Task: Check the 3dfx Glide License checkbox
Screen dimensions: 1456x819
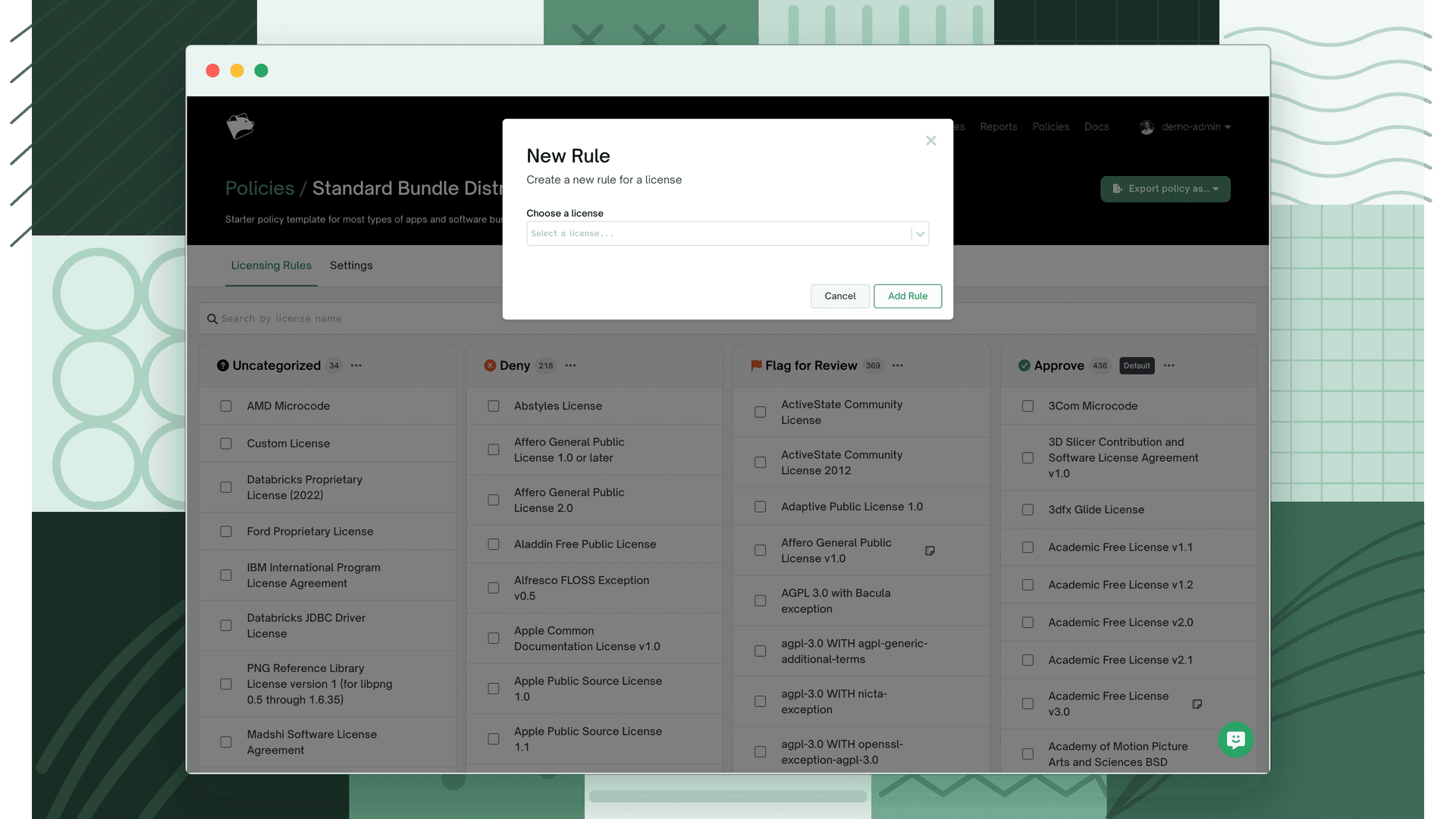Action: coord(1028,510)
